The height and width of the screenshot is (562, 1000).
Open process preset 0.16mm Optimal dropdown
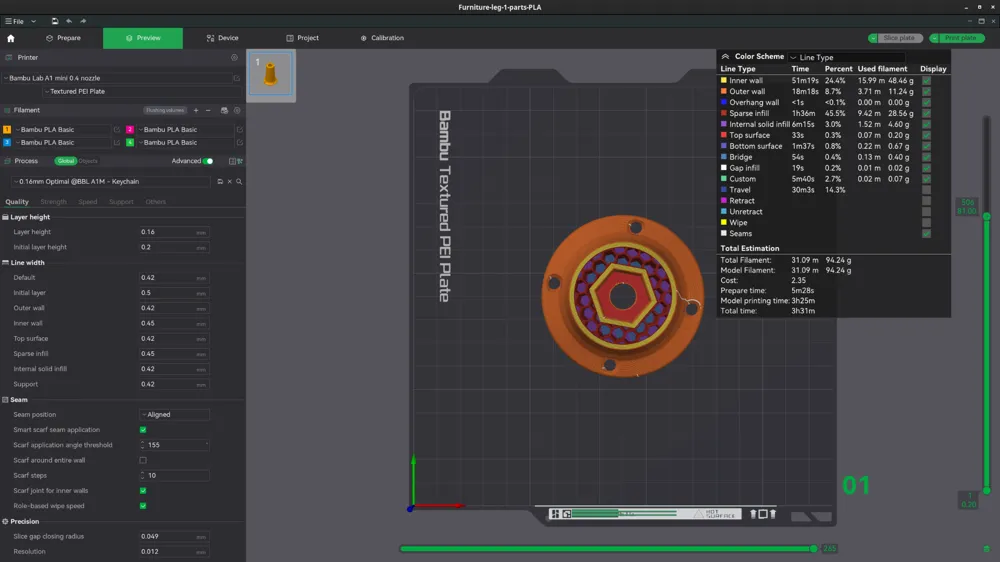[x=111, y=182]
